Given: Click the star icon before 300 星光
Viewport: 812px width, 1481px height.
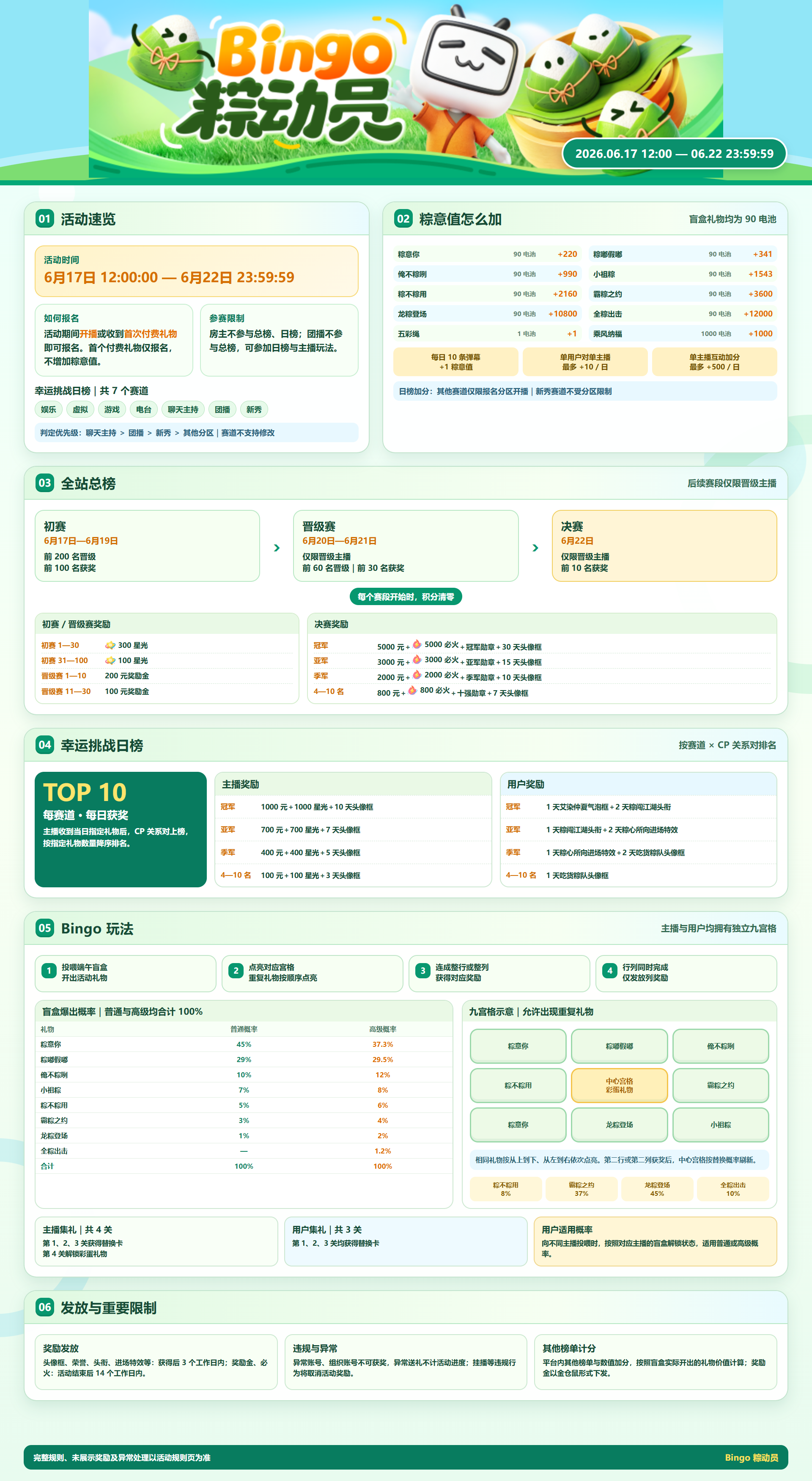Looking at the screenshot, I should pos(110,645).
